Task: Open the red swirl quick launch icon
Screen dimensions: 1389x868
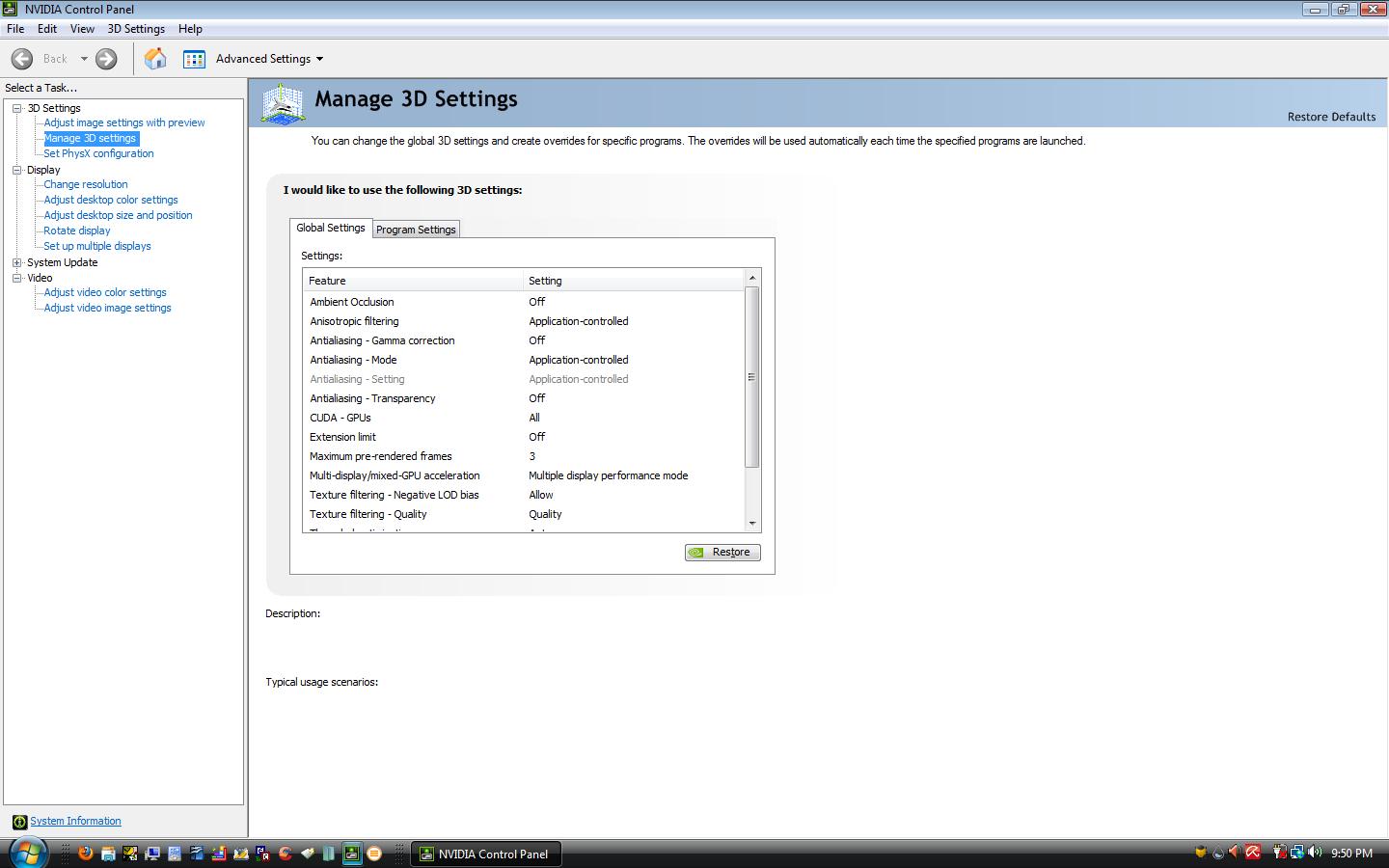Action: (286, 853)
